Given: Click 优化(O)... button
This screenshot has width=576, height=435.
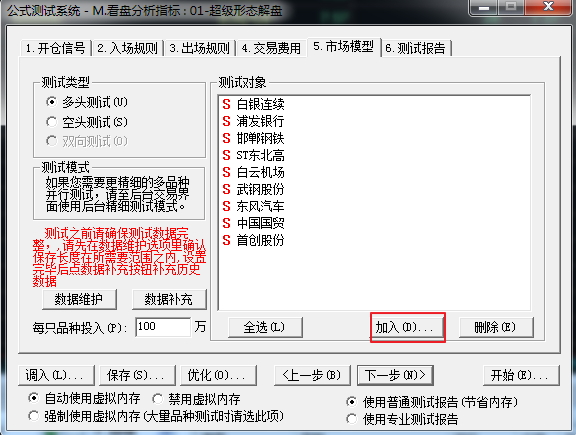Looking at the screenshot, I should pyautogui.click(x=218, y=375).
